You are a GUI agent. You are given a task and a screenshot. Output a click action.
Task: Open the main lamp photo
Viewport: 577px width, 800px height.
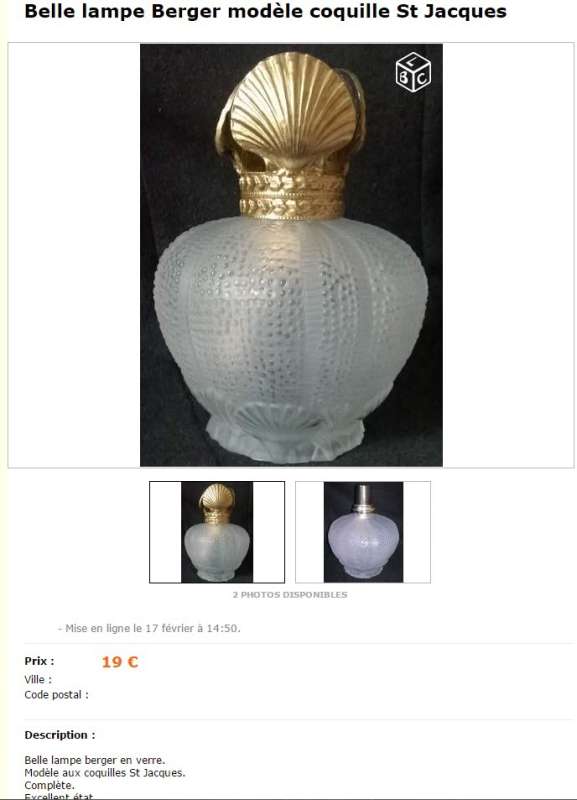click(x=291, y=255)
